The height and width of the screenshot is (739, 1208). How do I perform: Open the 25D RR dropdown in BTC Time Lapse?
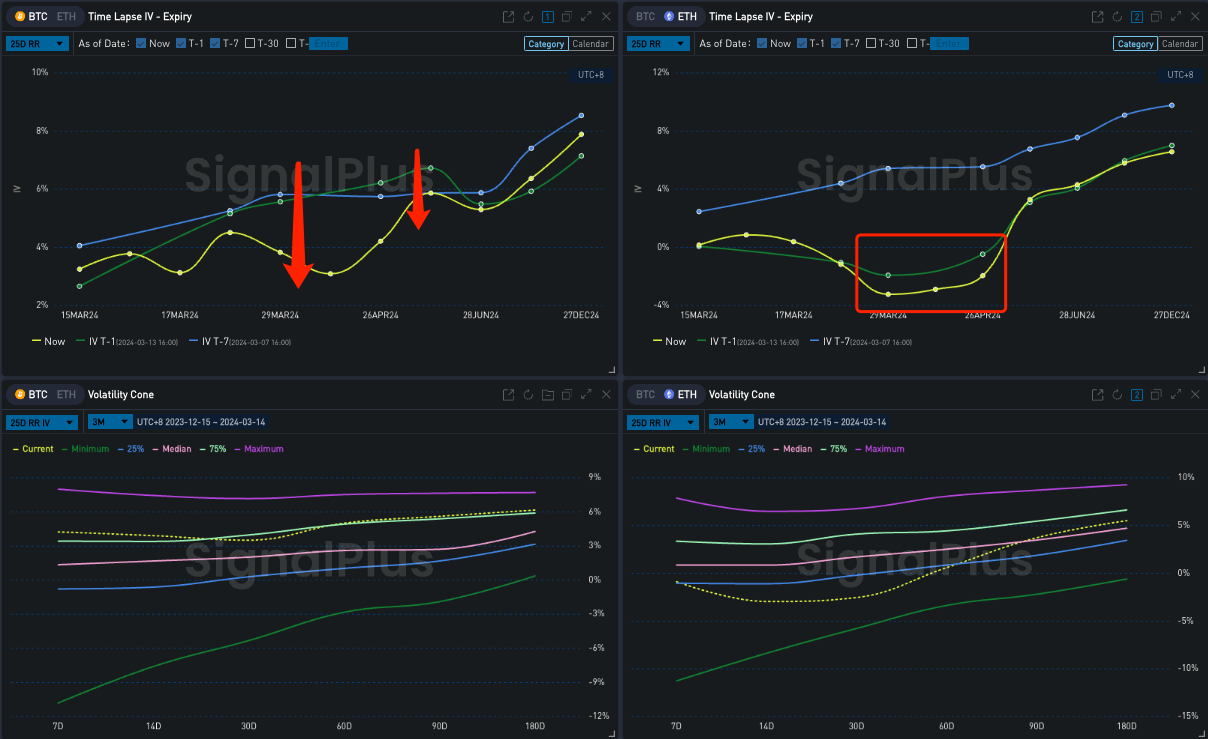tap(37, 44)
